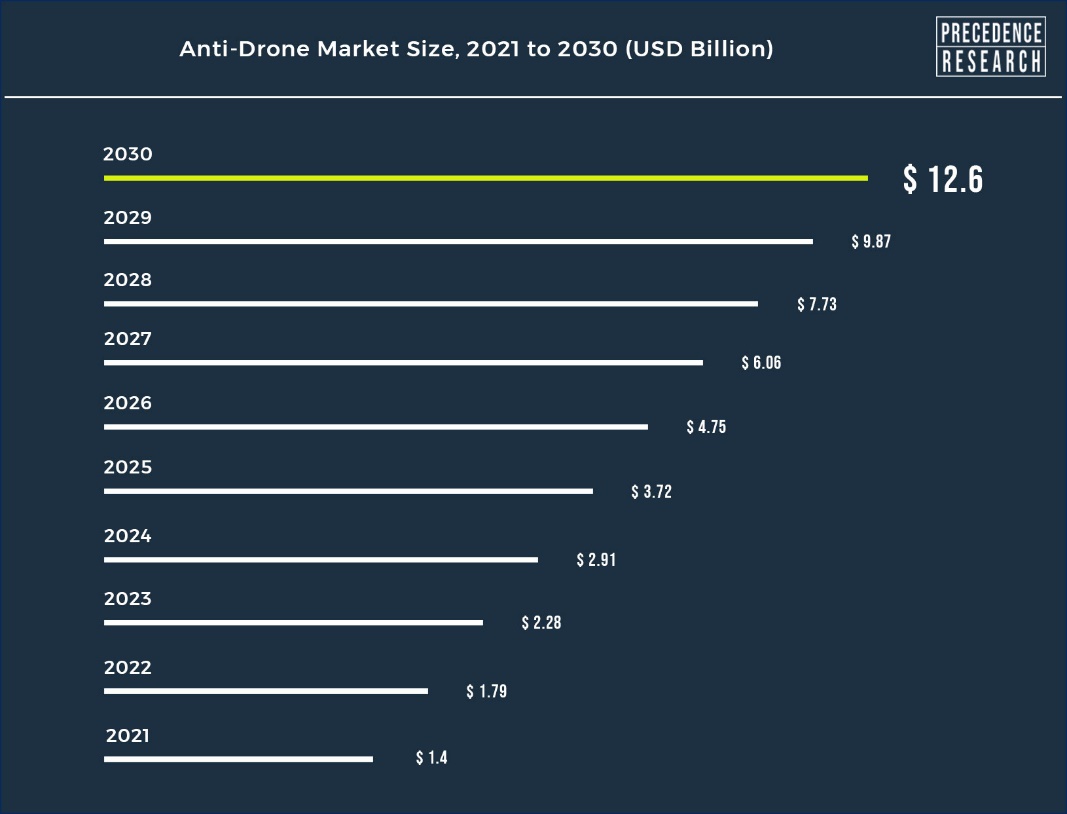Screen dimensions: 1067x814
Task: Select the $ 6.06 value label
Action: click(761, 363)
